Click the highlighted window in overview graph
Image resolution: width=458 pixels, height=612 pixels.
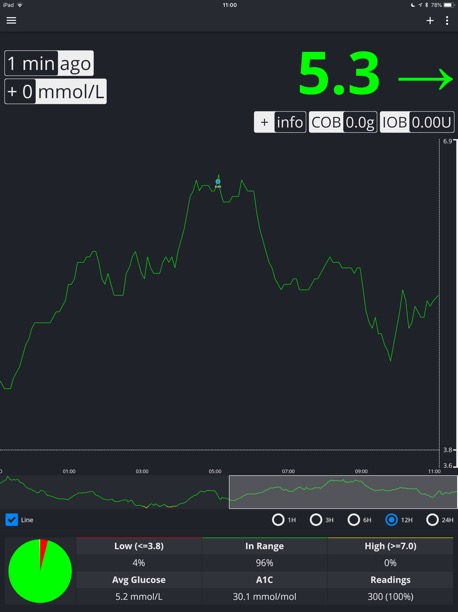(343, 492)
